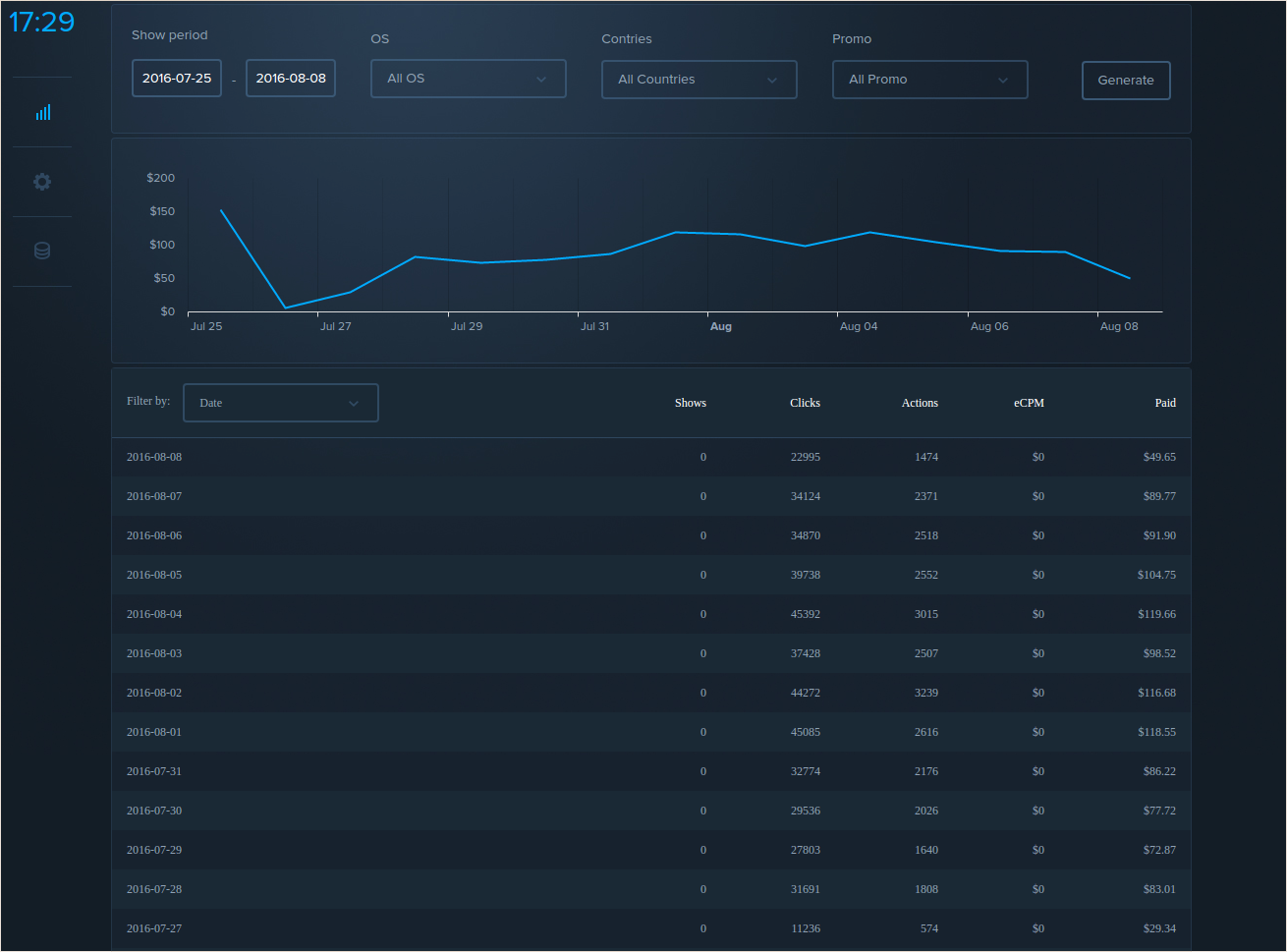Viewport: 1287px width, 952px height.
Task: Expand the All Countries dropdown
Action: point(699,80)
